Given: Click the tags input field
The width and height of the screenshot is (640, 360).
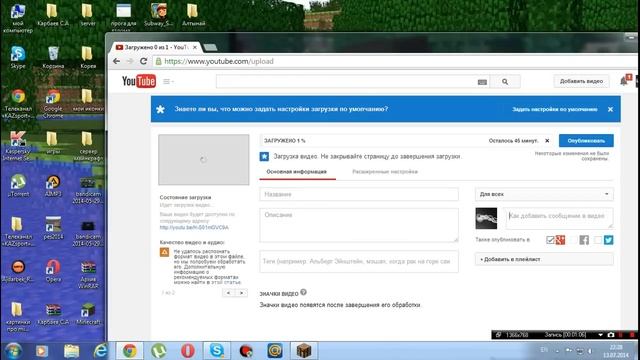Looking at the screenshot, I should click(359, 261).
